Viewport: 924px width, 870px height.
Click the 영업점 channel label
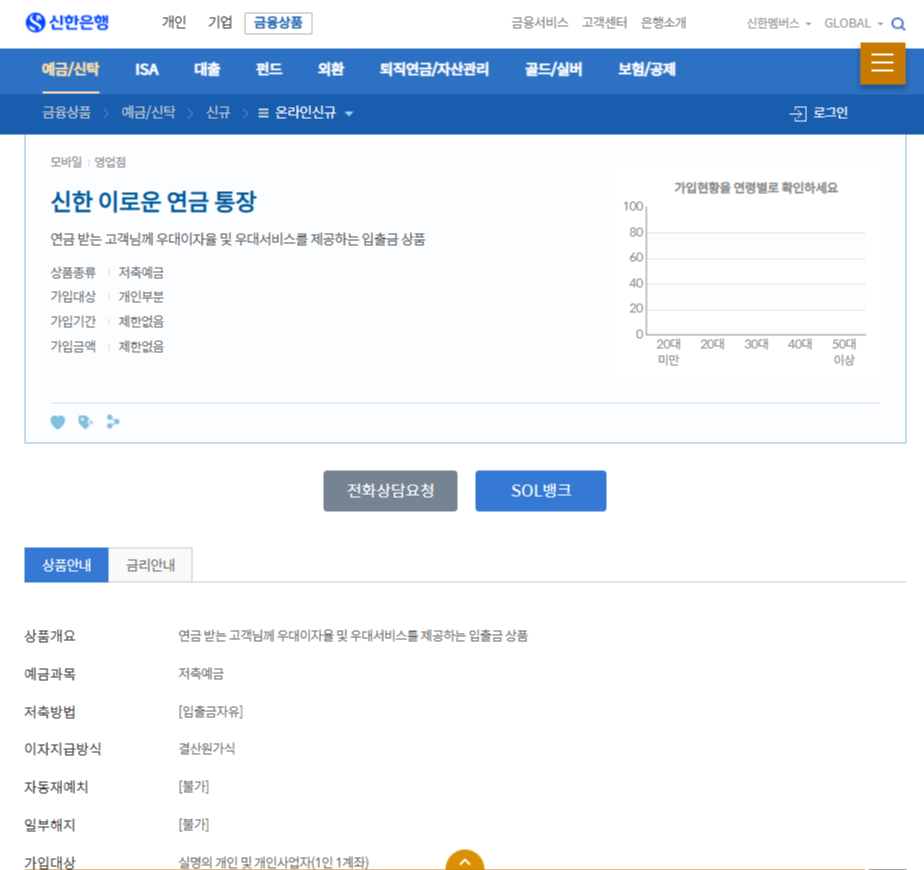click(110, 162)
